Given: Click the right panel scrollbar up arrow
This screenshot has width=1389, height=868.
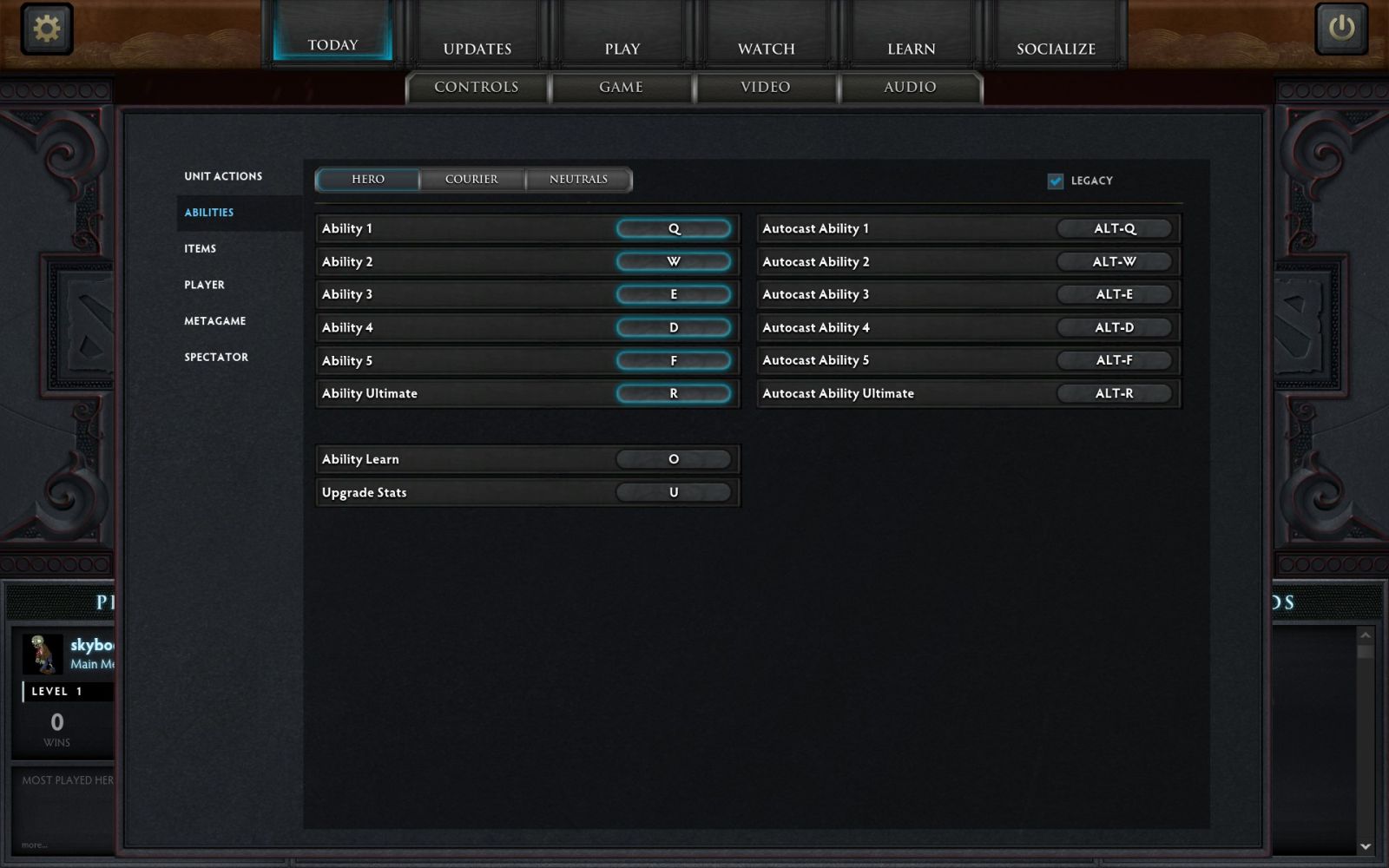Looking at the screenshot, I should [1366, 635].
